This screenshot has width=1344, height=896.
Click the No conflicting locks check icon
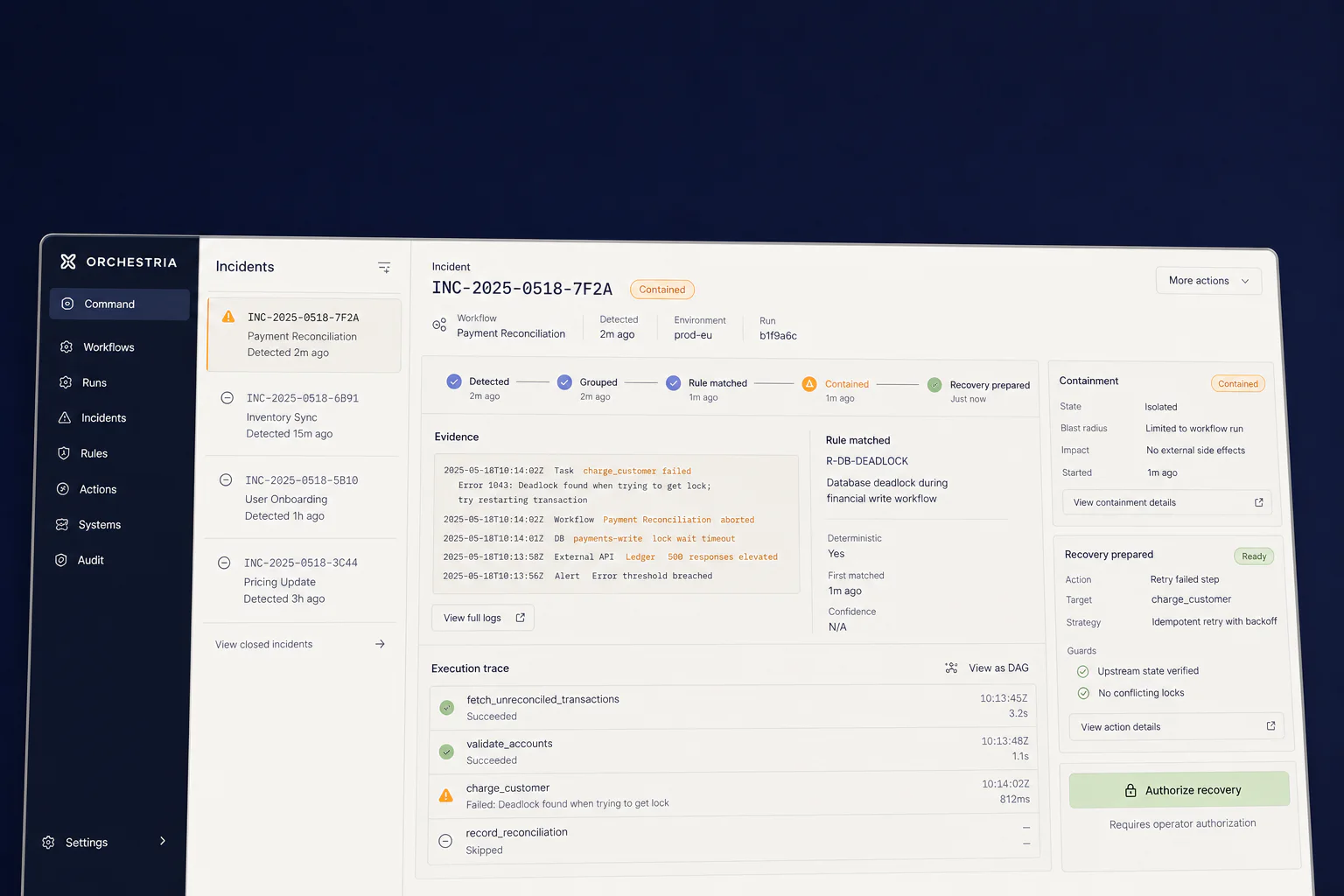(x=1083, y=693)
